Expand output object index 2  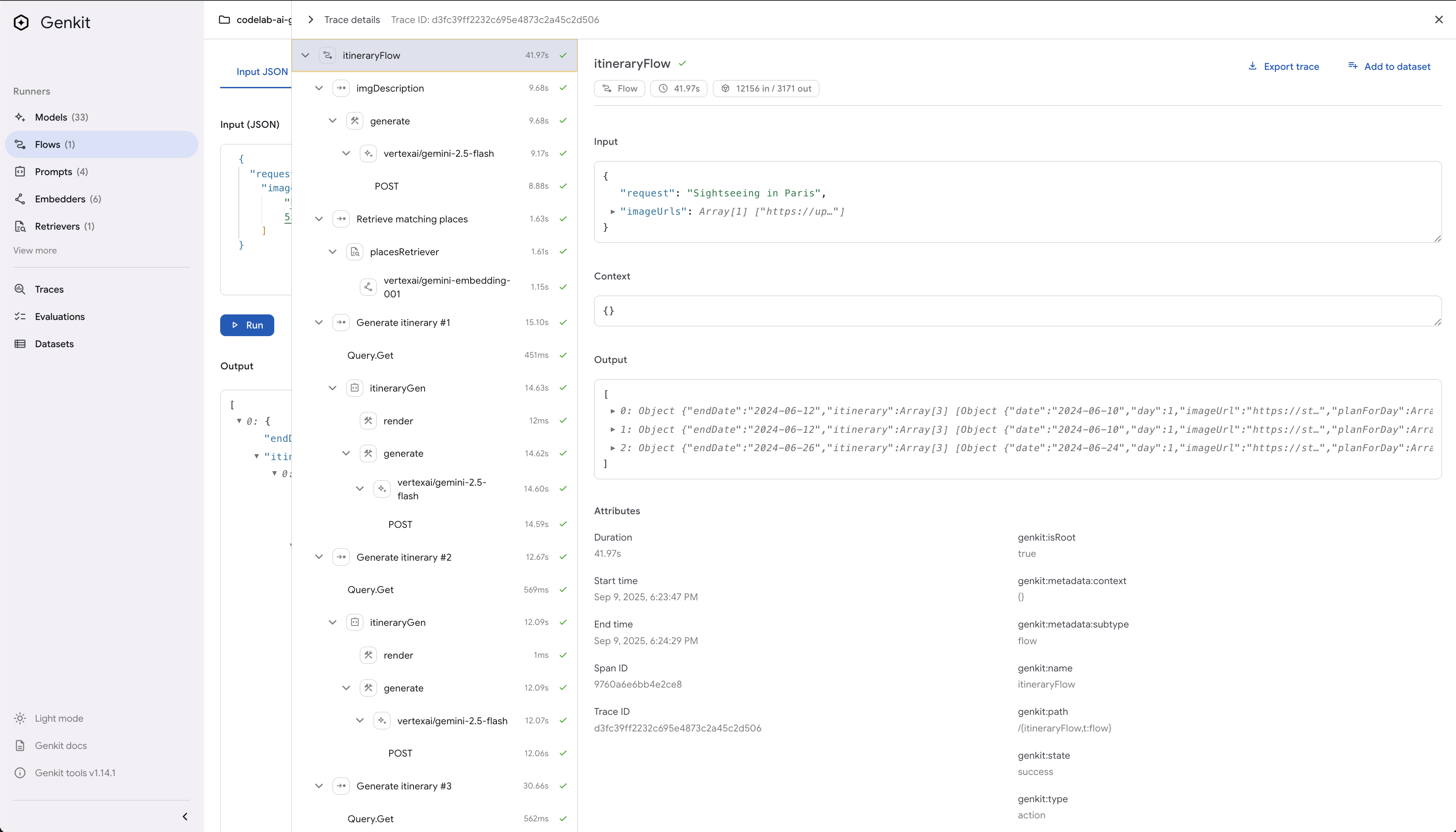pos(613,448)
